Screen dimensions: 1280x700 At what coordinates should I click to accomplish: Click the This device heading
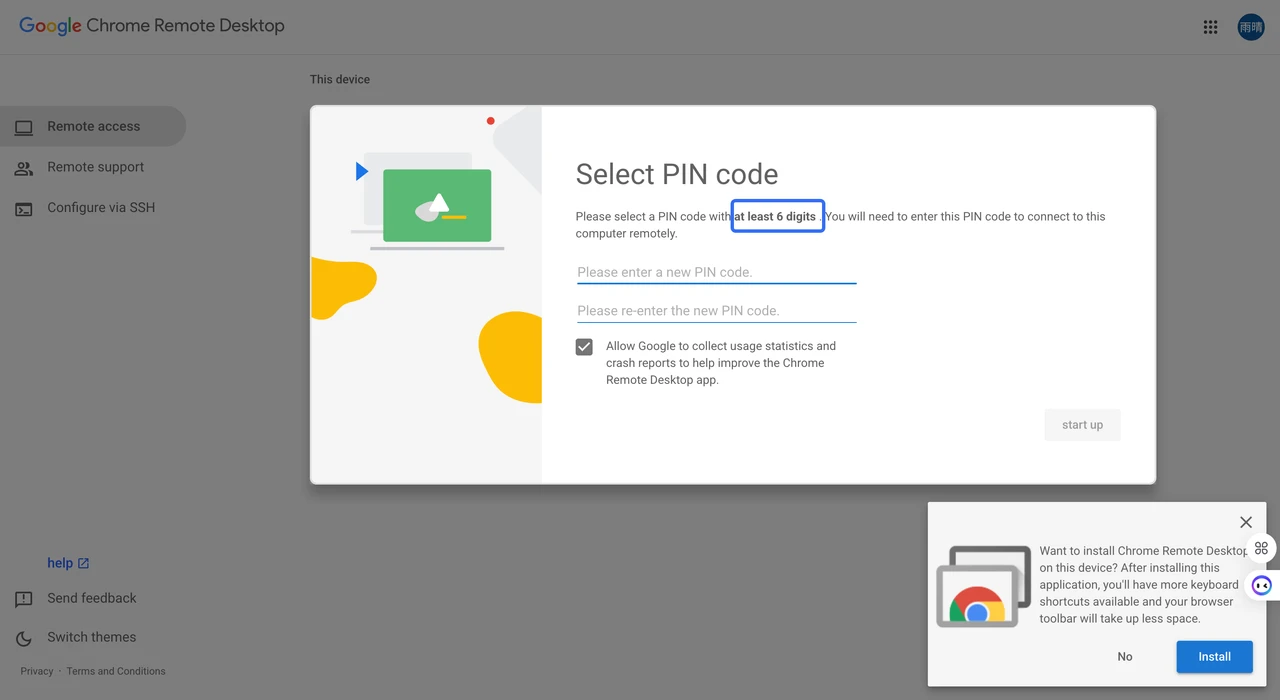(x=340, y=79)
